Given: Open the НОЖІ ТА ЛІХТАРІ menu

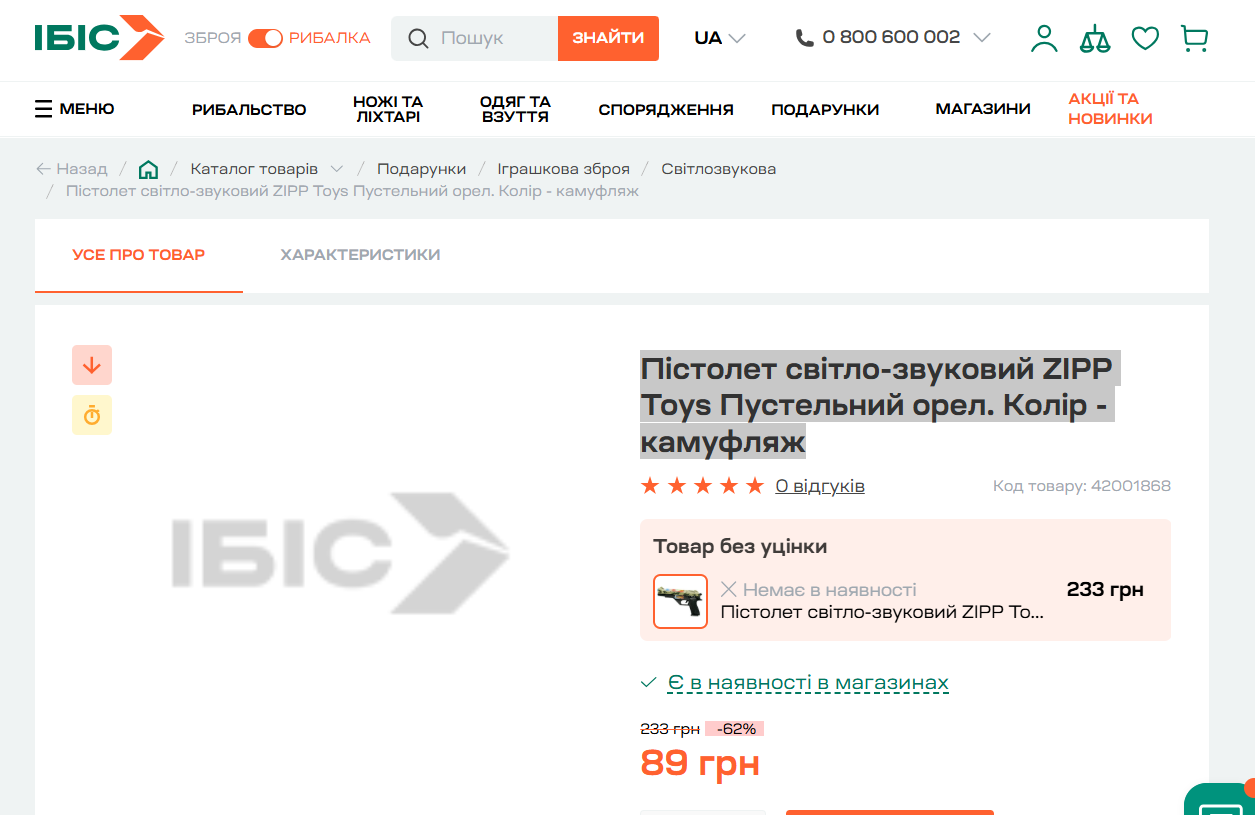Looking at the screenshot, I should pyautogui.click(x=388, y=109).
